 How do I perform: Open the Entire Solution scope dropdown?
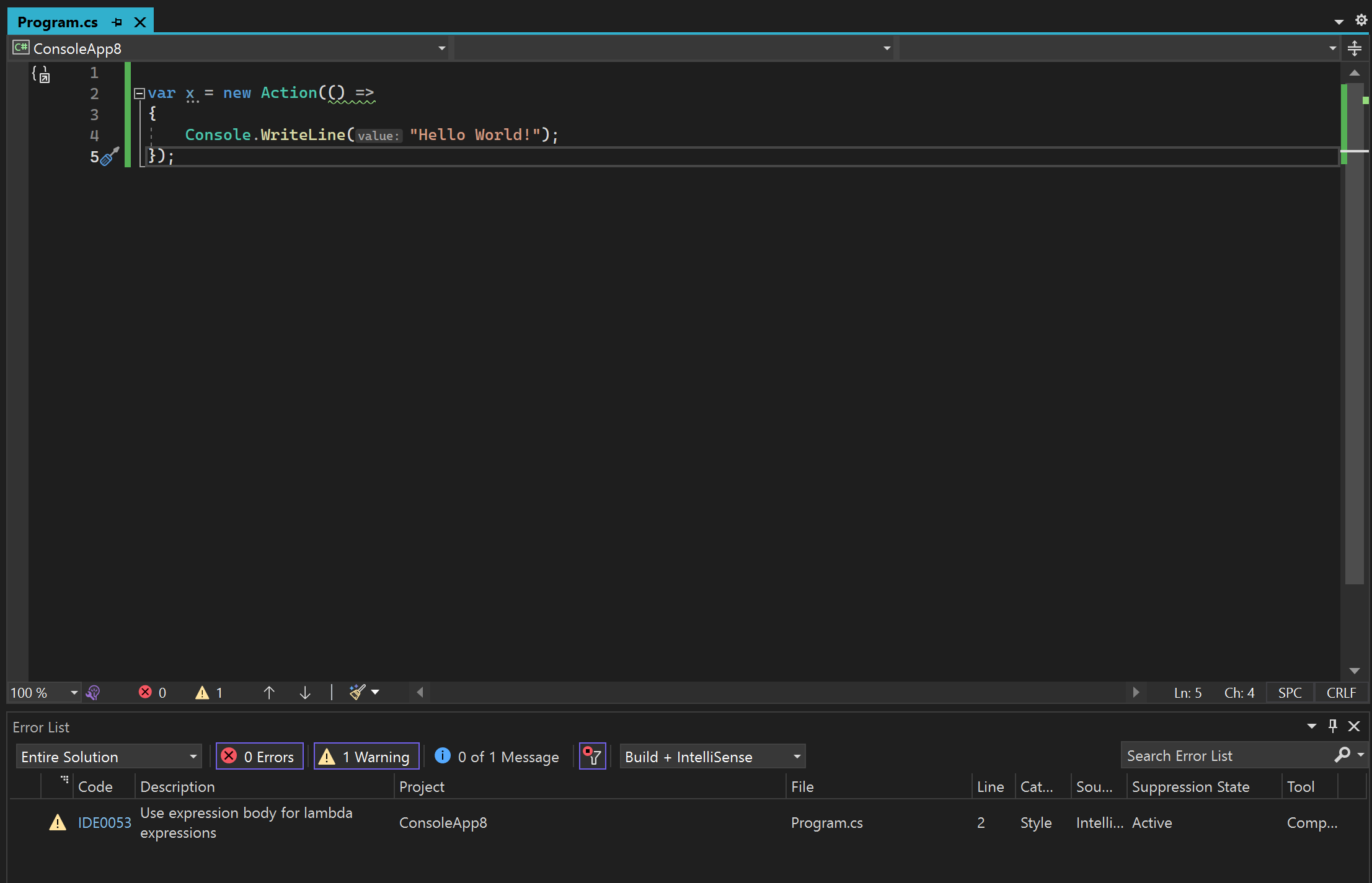pos(108,757)
